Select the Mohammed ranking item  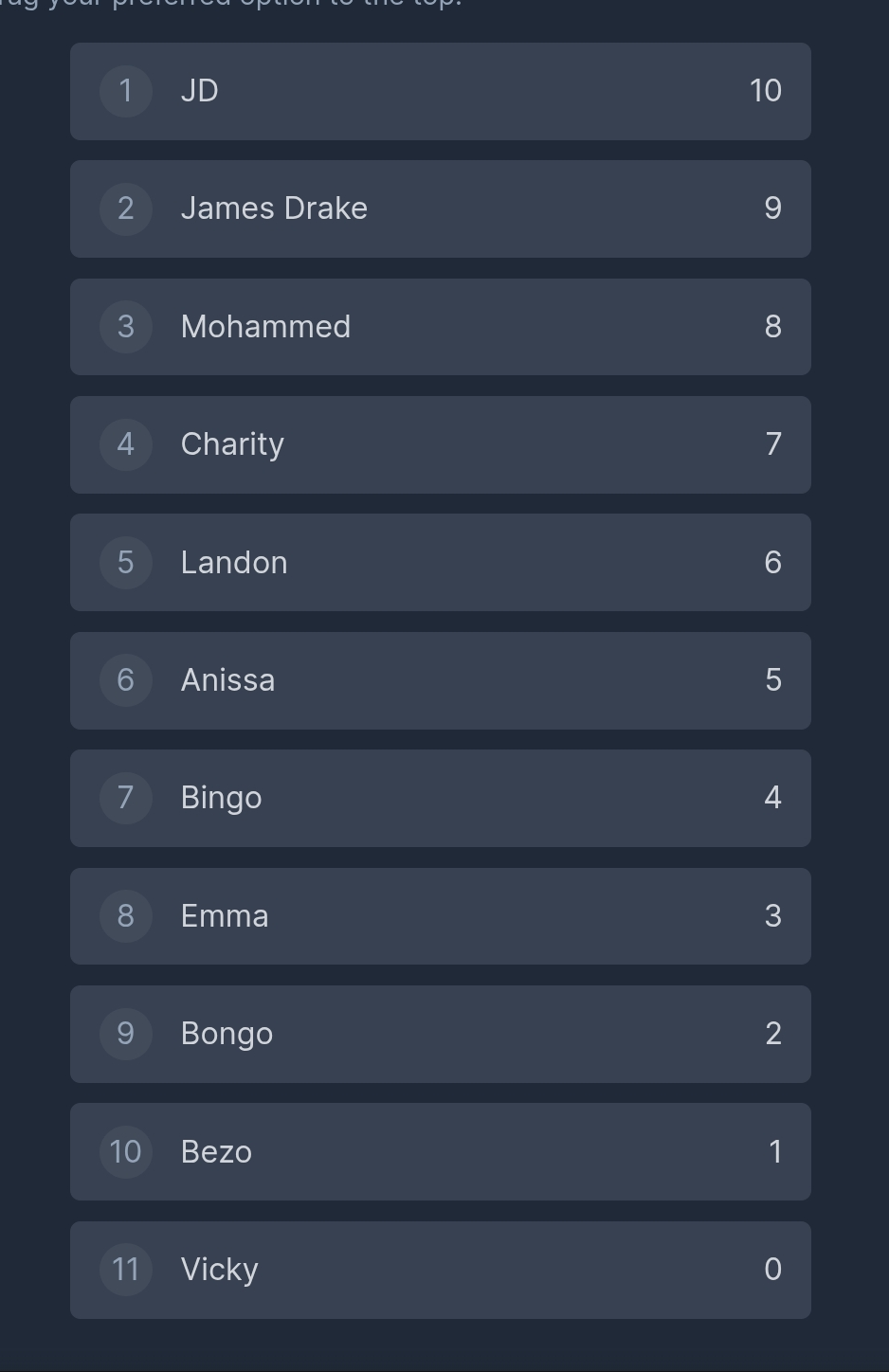441,327
